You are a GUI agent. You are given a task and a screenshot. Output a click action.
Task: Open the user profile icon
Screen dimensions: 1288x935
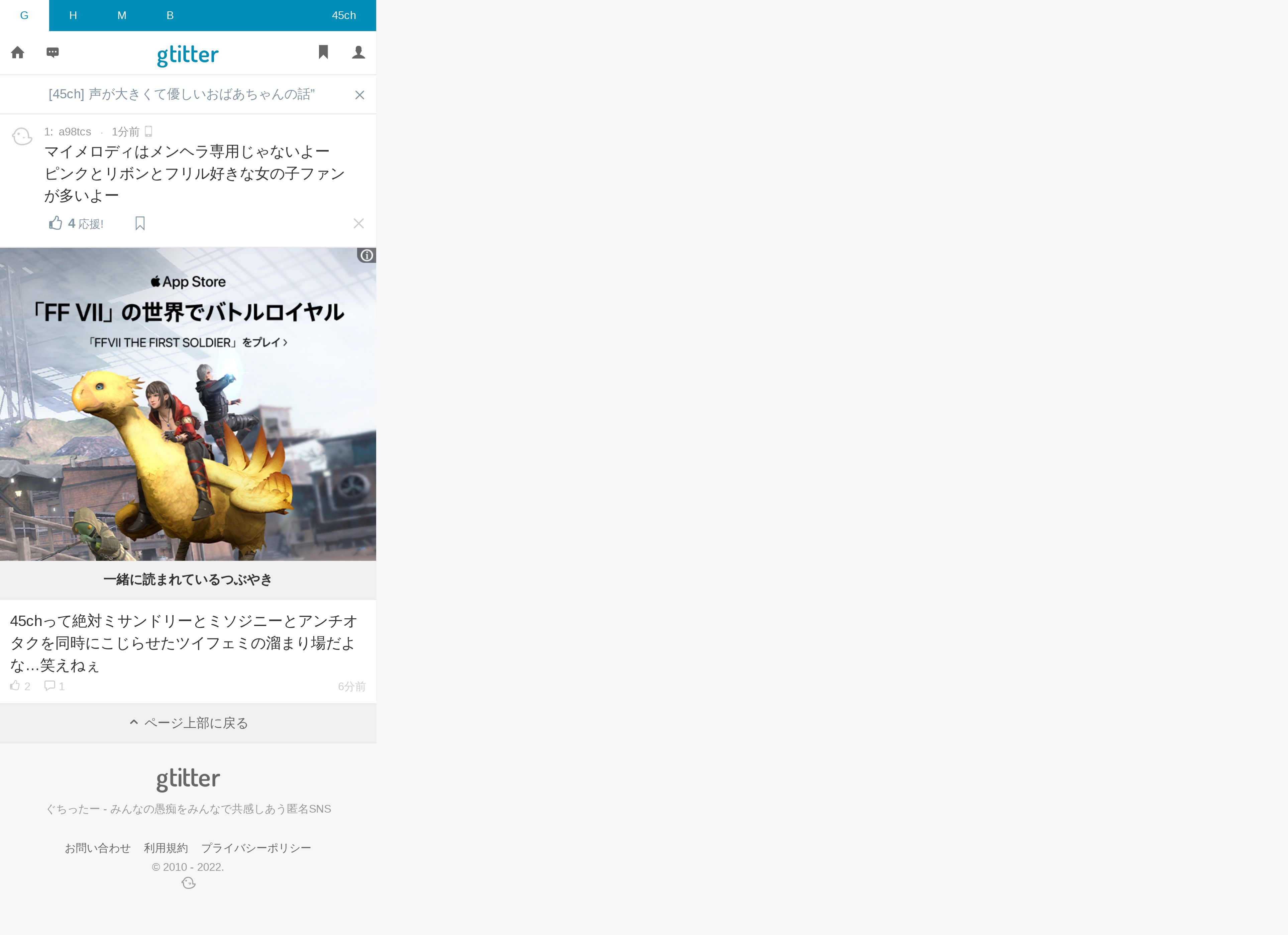(358, 52)
